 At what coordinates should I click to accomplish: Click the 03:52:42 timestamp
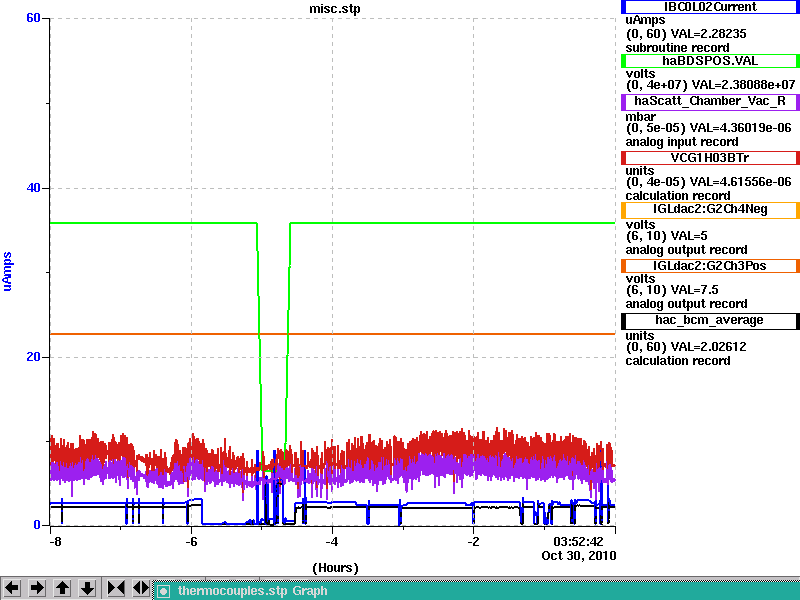tap(578, 541)
